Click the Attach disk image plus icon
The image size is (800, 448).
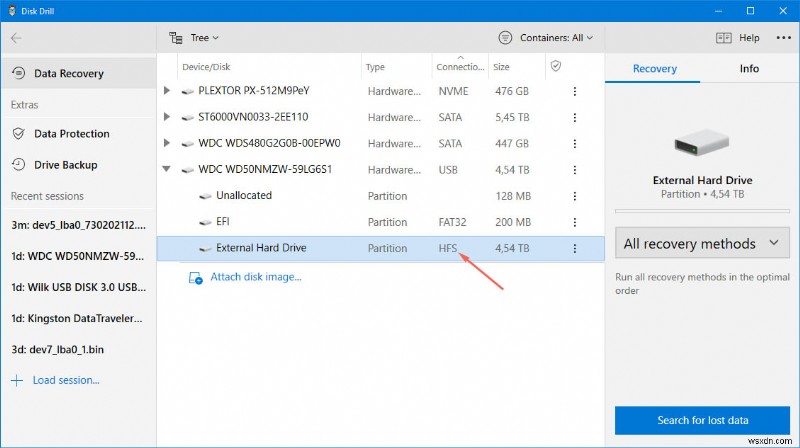tap(196, 277)
